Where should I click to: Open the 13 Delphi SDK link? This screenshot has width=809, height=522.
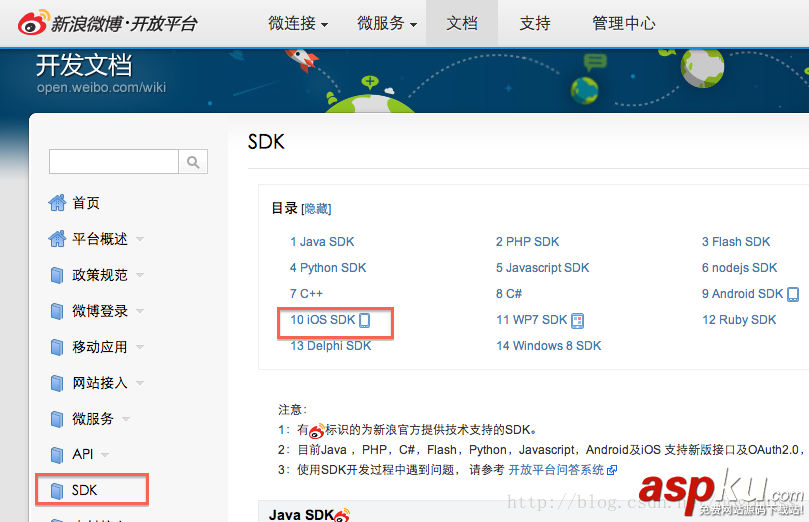(330, 346)
